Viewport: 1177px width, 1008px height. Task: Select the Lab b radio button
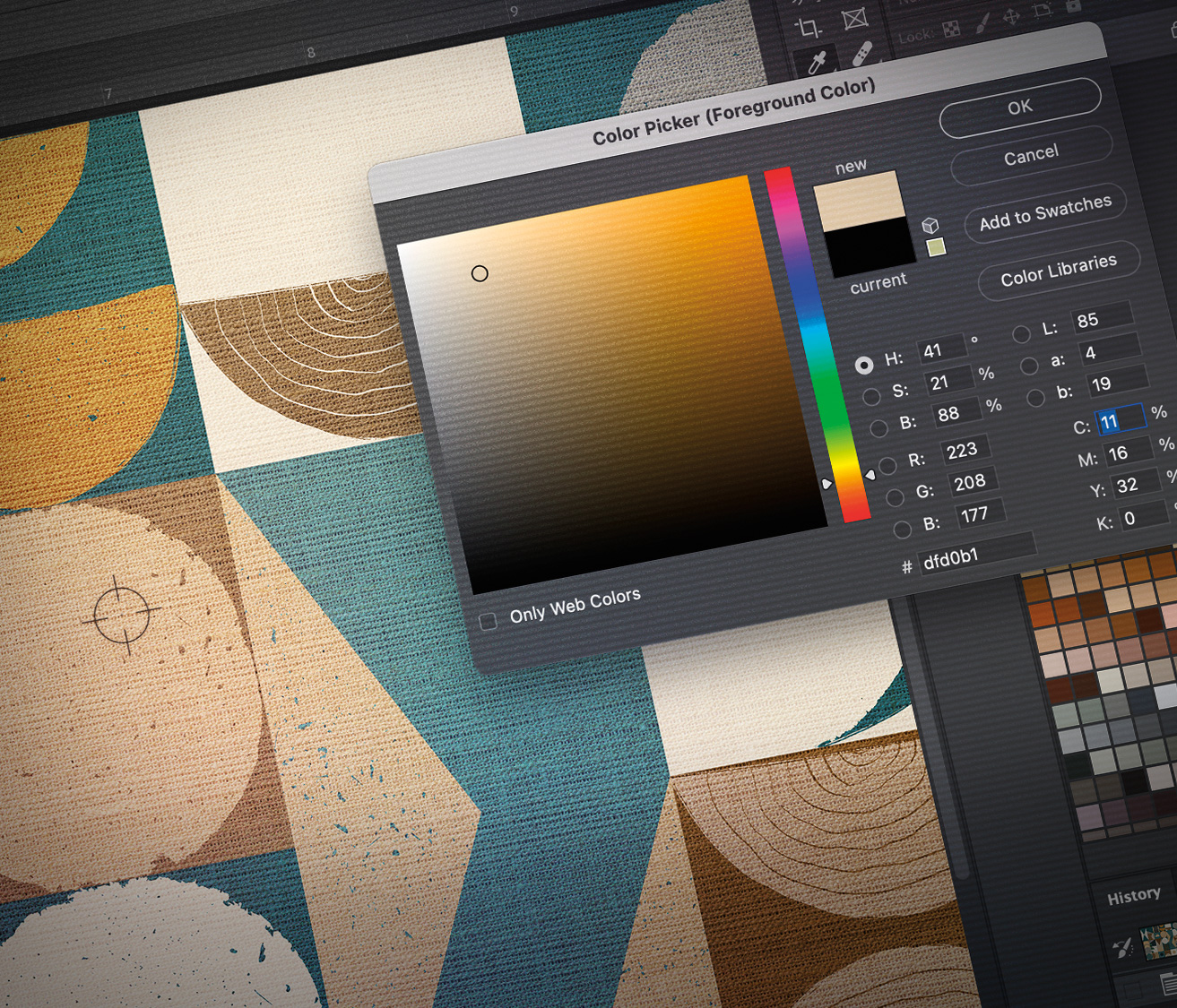point(1036,397)
